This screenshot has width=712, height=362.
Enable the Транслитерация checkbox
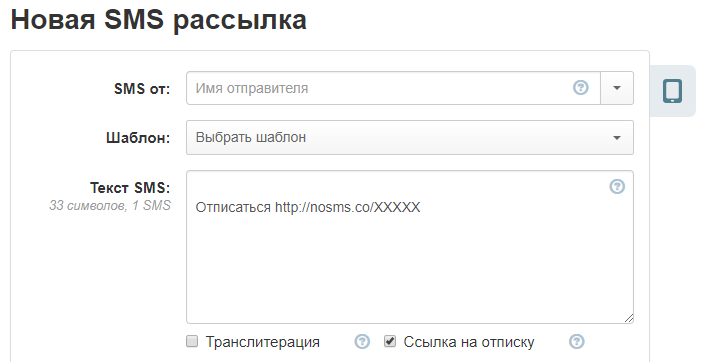pos(192,341)
